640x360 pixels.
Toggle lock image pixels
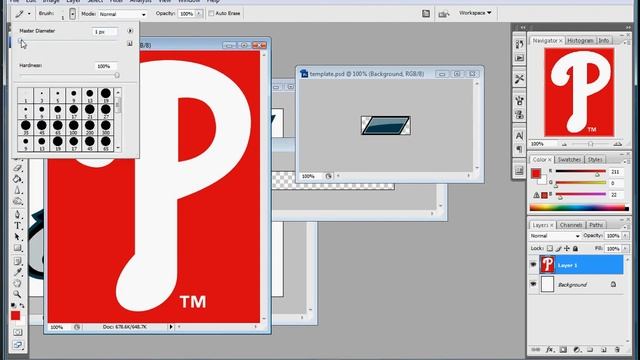pyautogui.click(x=558, y=248)
